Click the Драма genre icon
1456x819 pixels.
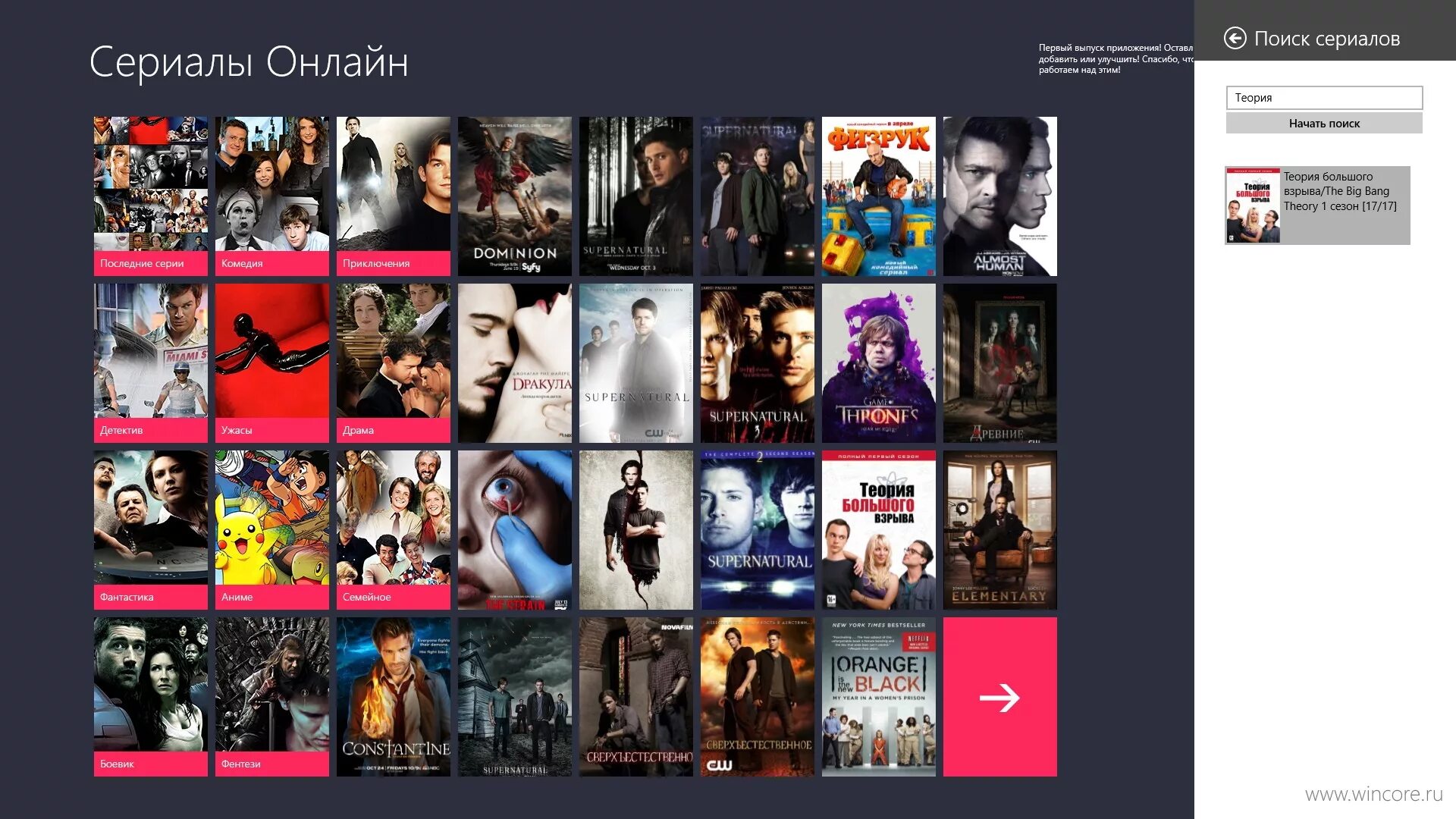point(393,362)
